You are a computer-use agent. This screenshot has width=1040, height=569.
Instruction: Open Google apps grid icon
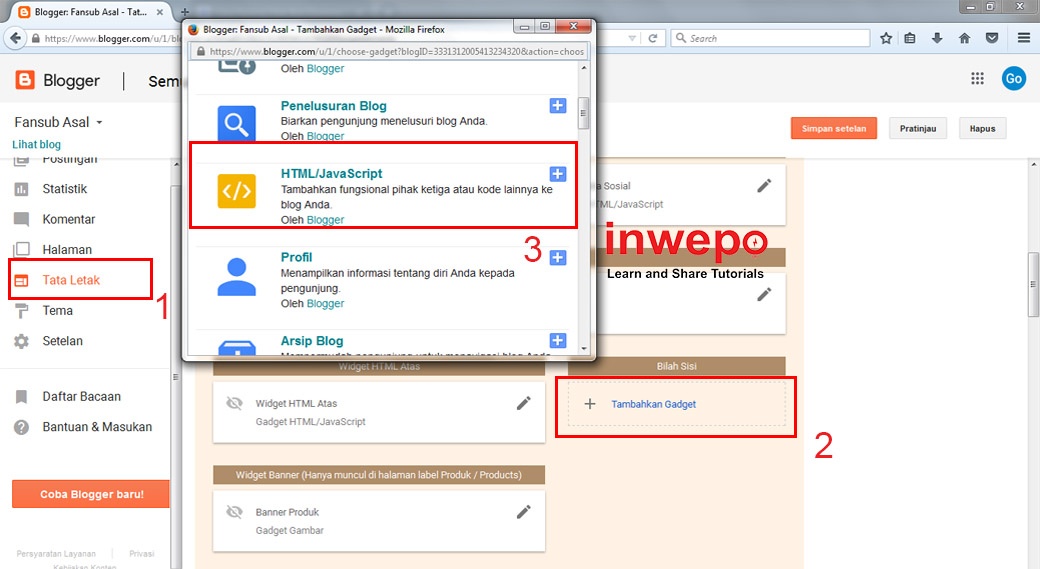[977, 79]
